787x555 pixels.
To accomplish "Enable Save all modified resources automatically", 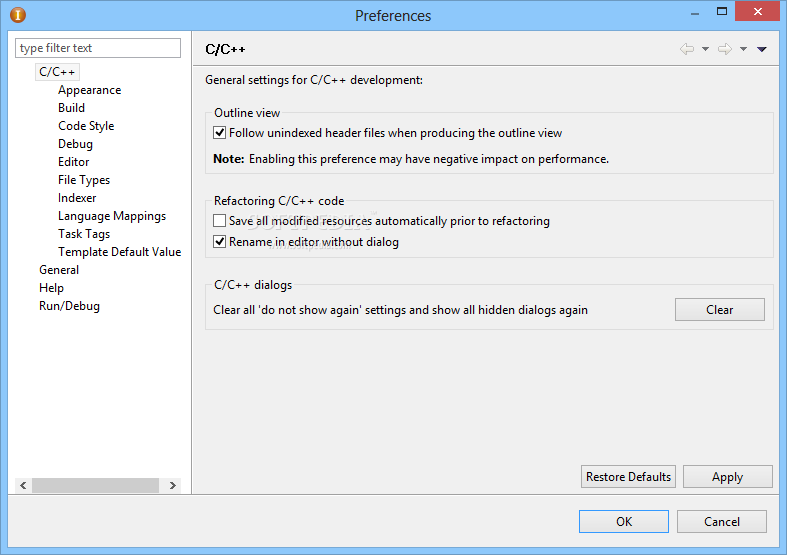I will 219,221.
